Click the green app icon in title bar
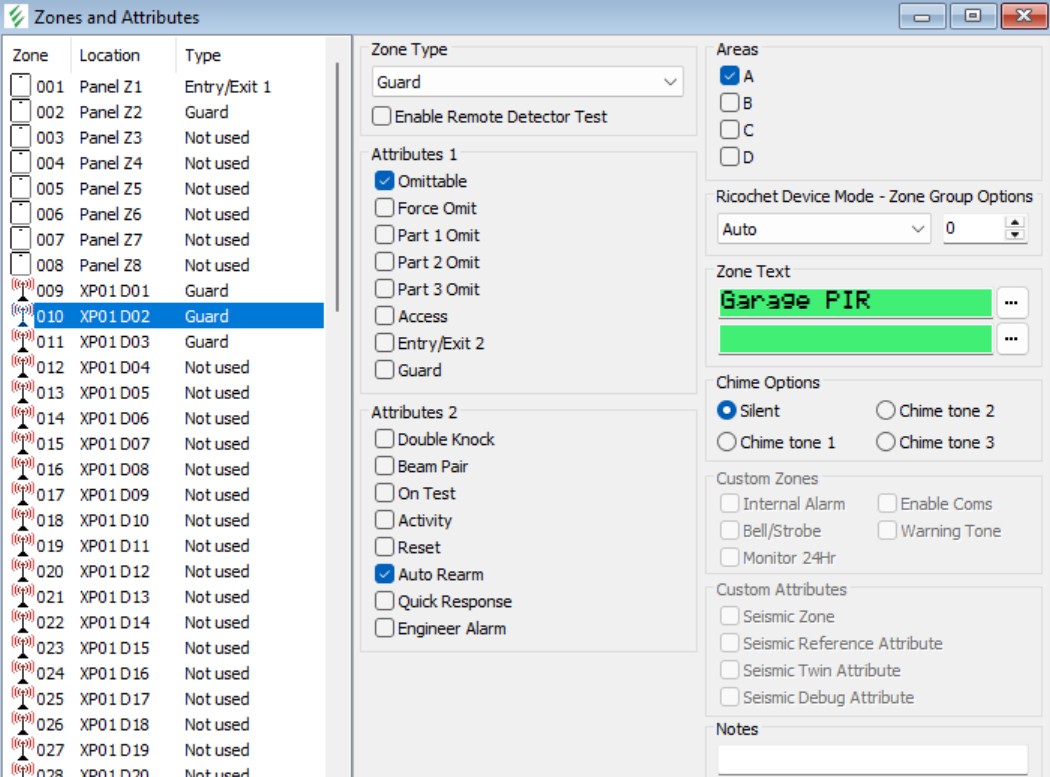This screenshot has height=777, width=1050. [16, 17]
